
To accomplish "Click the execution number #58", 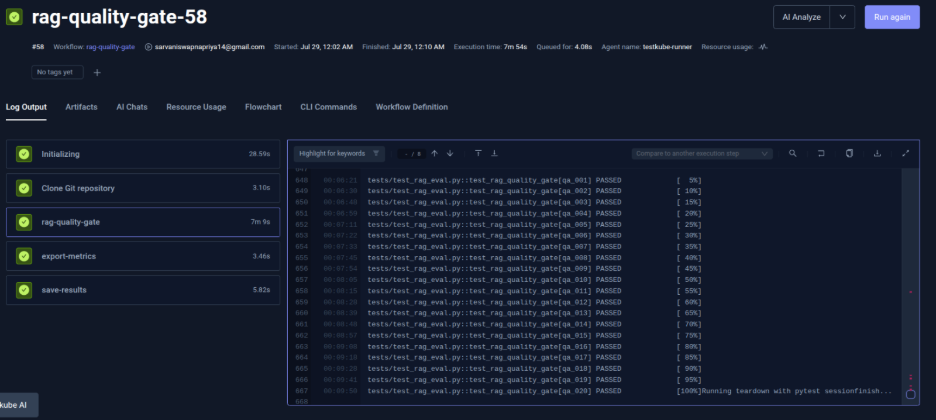I will click(x=38, y=47).
